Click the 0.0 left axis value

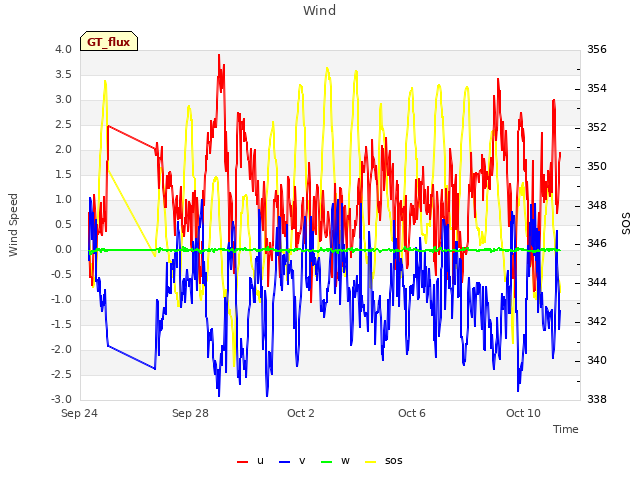(x=63, y=249)
